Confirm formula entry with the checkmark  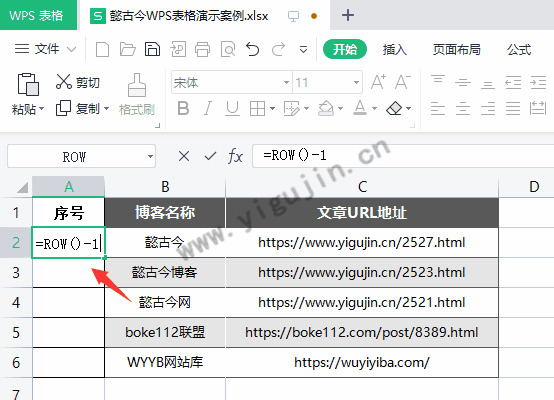(x=210, y=156)
